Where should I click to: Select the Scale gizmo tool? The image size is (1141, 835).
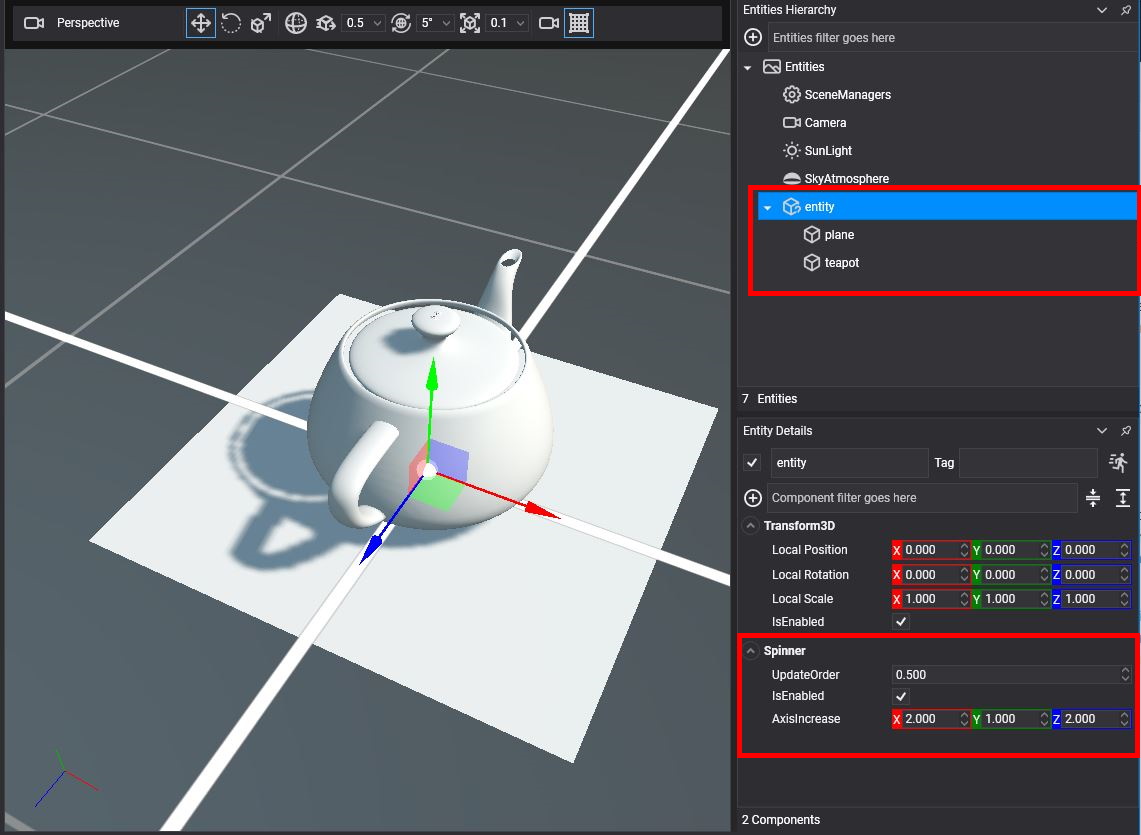pyautogui.click(x=260, y=23)
